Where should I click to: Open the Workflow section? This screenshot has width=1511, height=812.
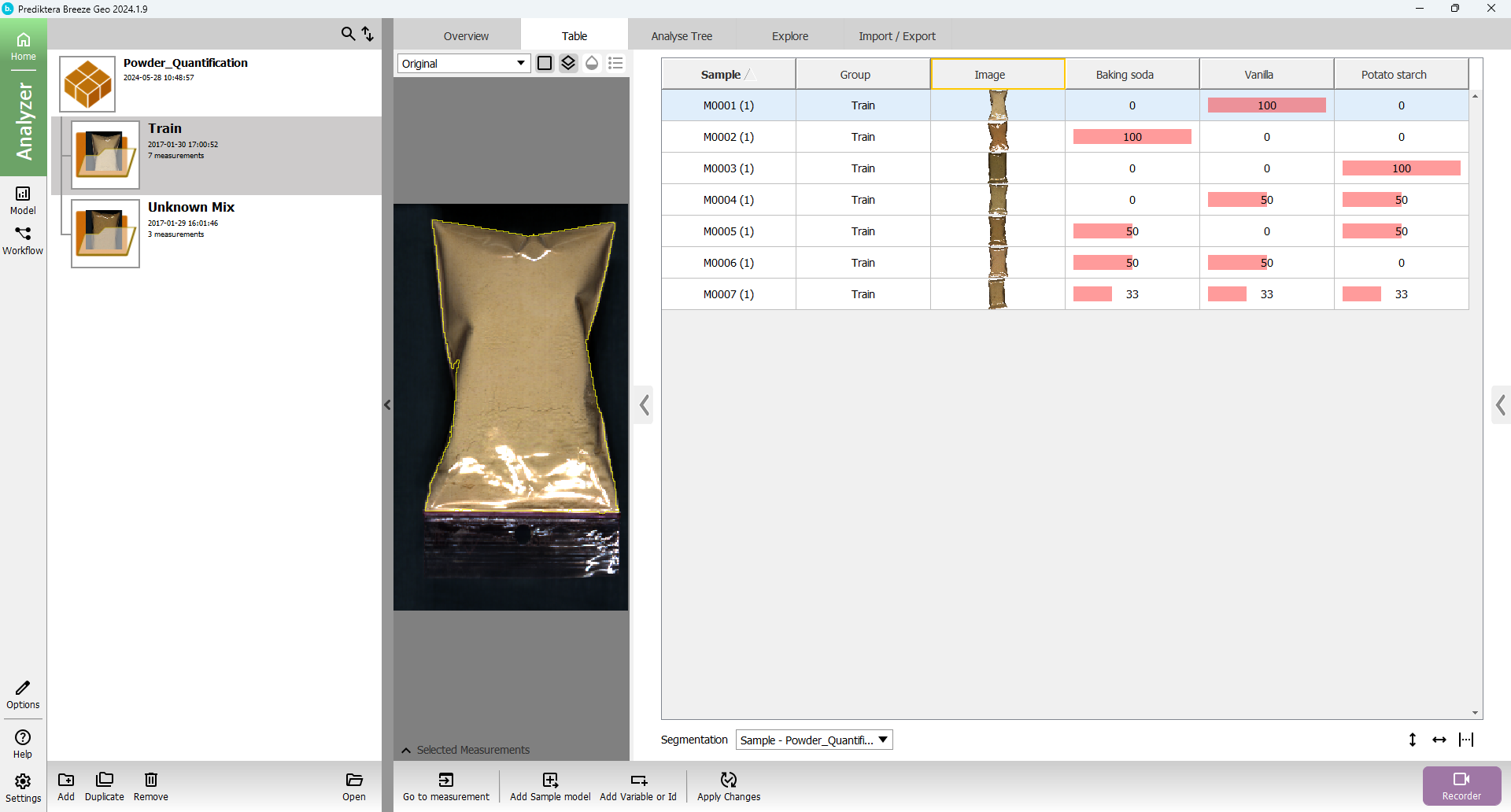coord(23,240)
